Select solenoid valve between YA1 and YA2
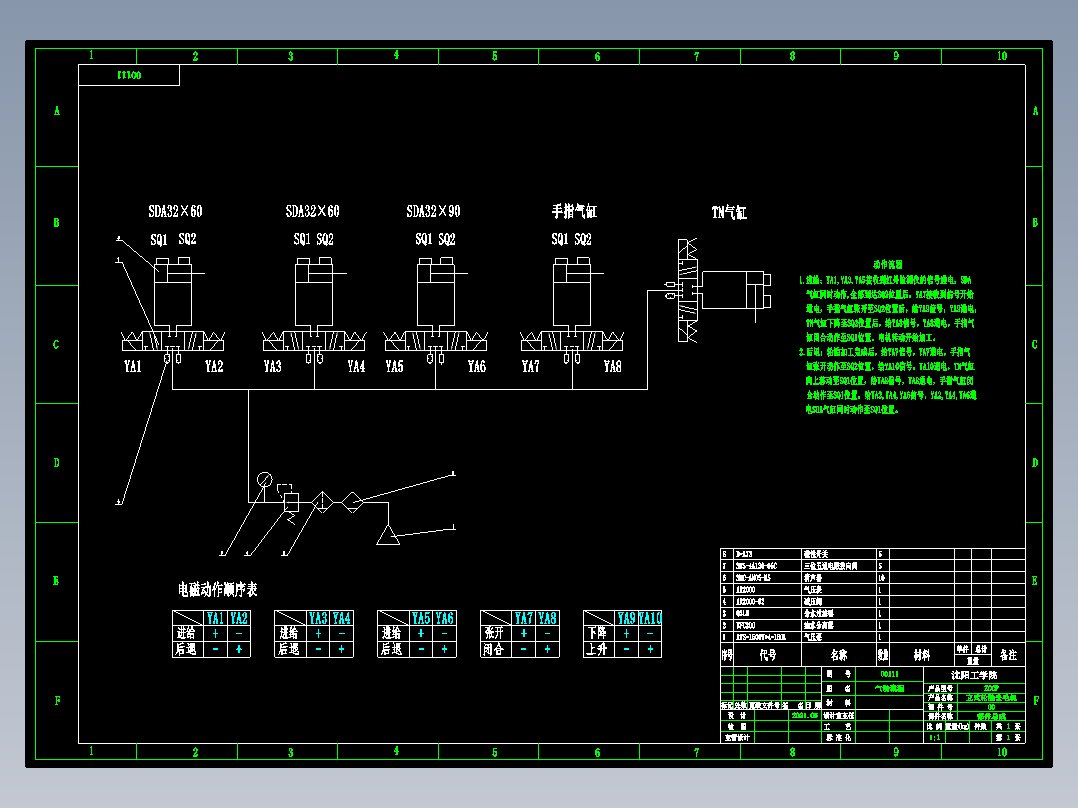 (173, 341)
